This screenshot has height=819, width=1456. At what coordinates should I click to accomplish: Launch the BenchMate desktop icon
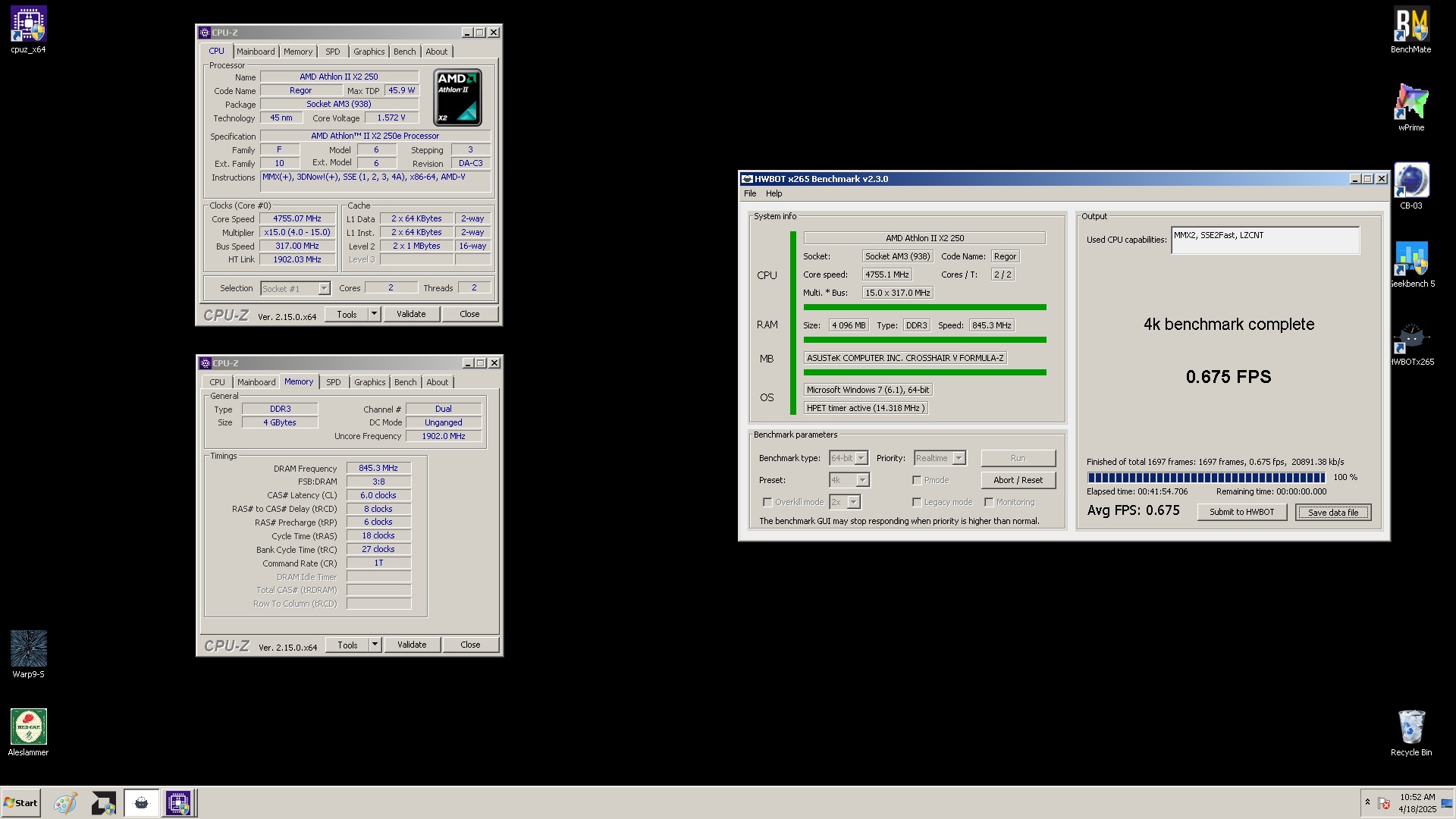point(1410,30)
